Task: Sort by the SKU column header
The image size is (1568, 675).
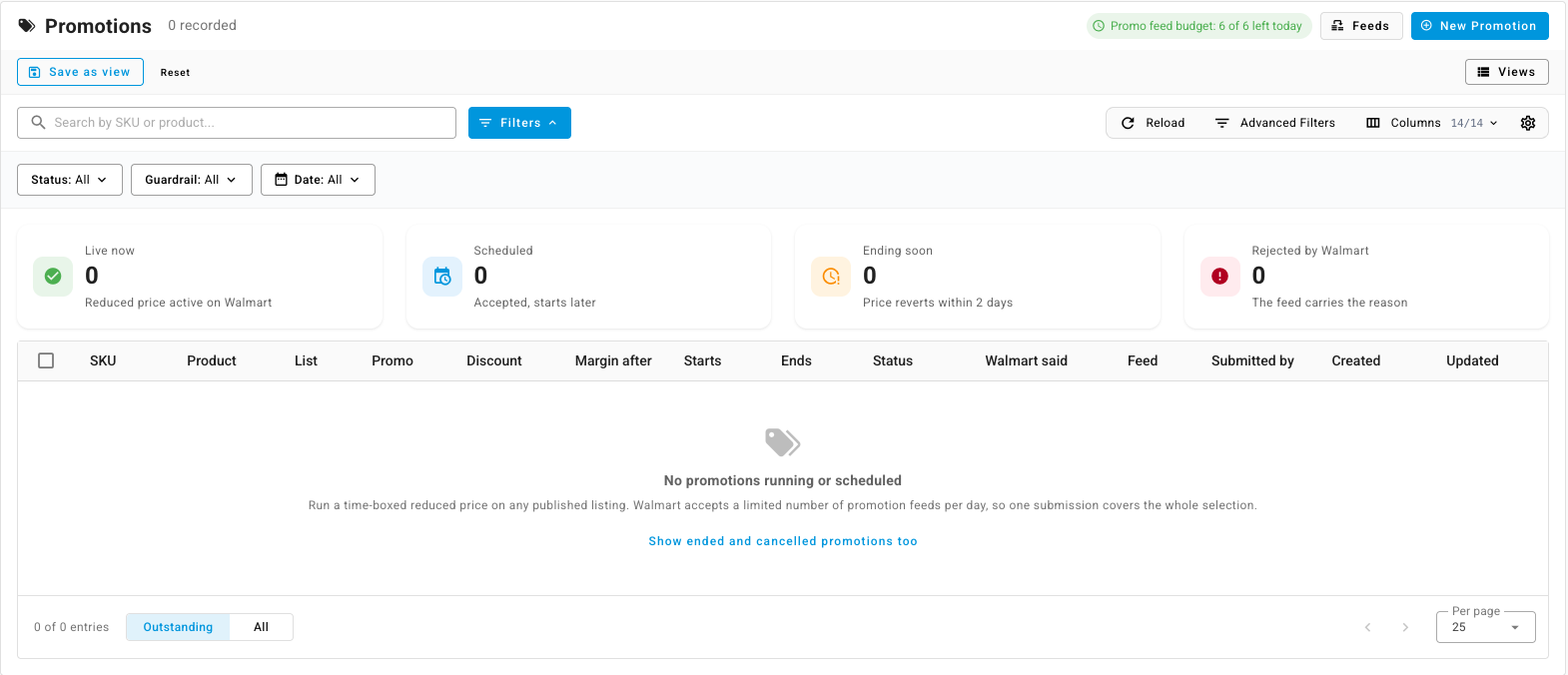Action: point(103,360)
